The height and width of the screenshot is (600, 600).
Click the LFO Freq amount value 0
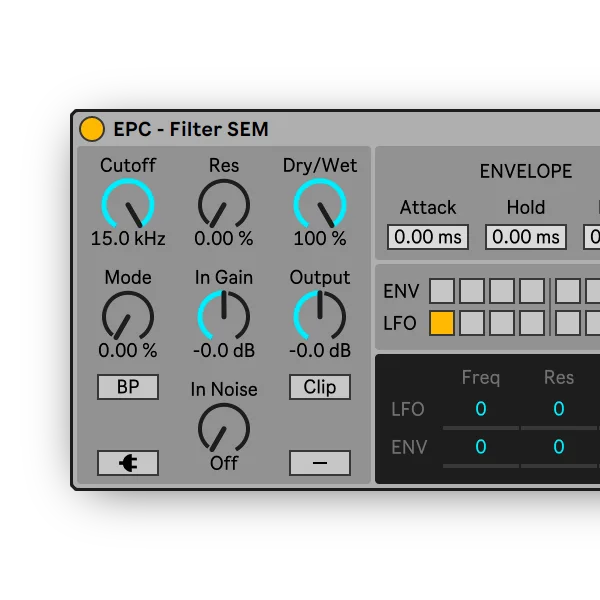click(x=481, y=409)
